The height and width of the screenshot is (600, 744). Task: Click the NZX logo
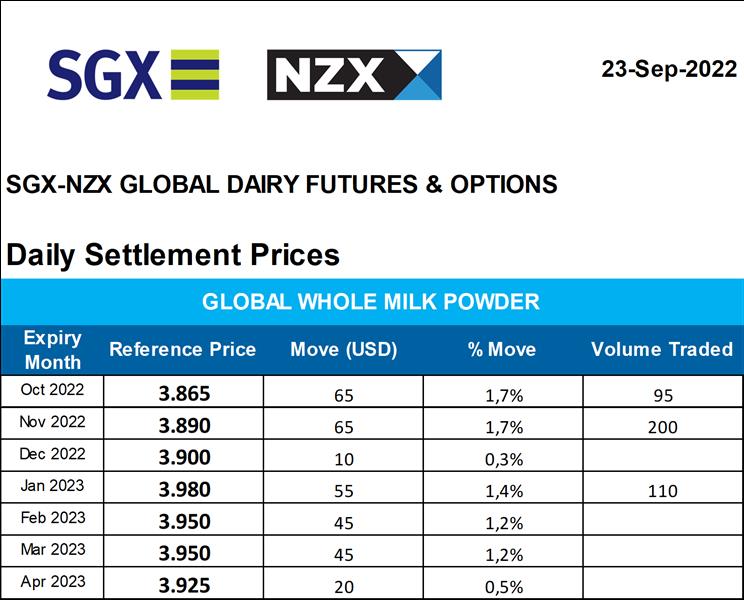[x=354, y=75]
